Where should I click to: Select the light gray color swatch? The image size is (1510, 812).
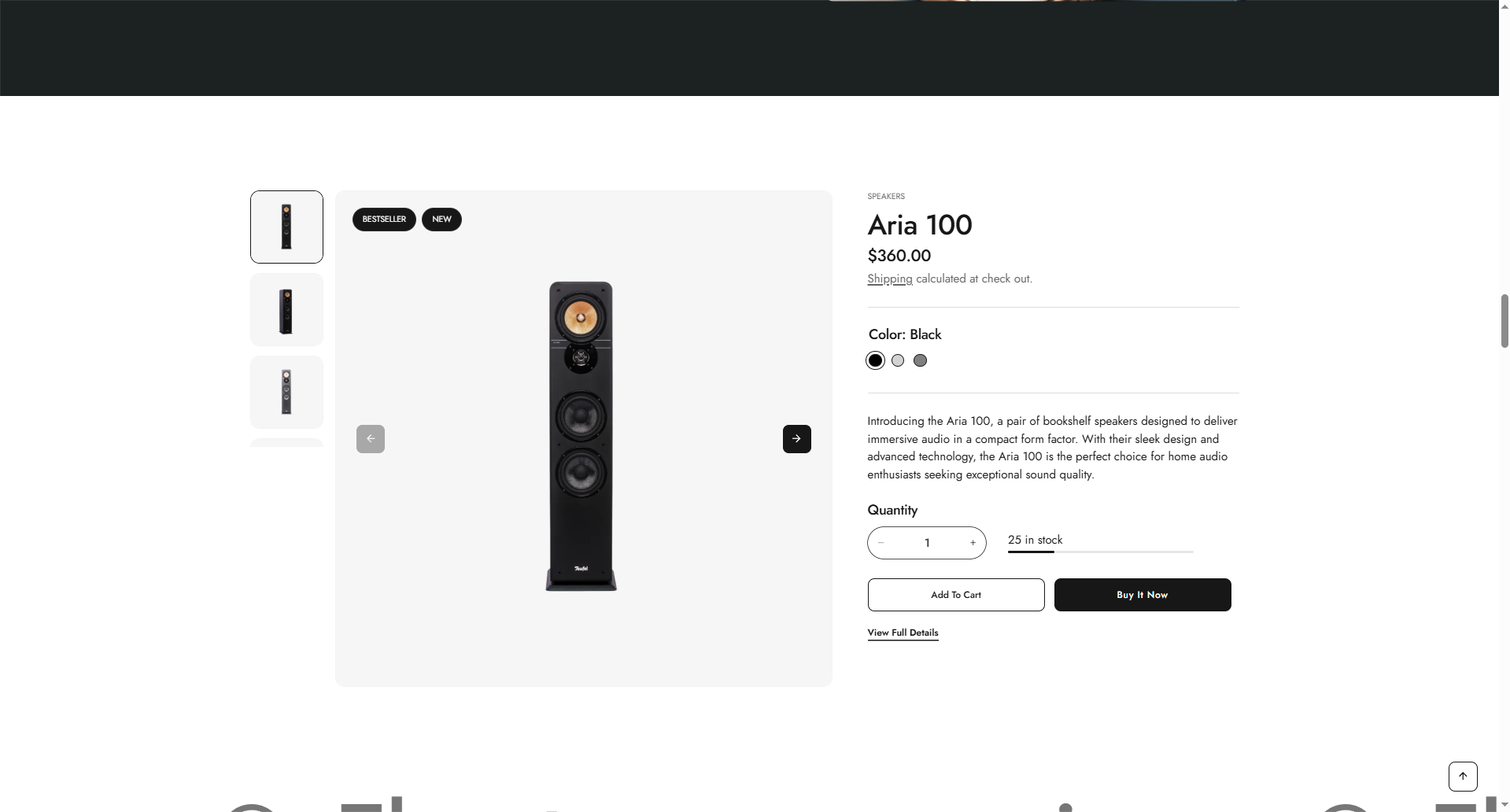click(898, 360)
